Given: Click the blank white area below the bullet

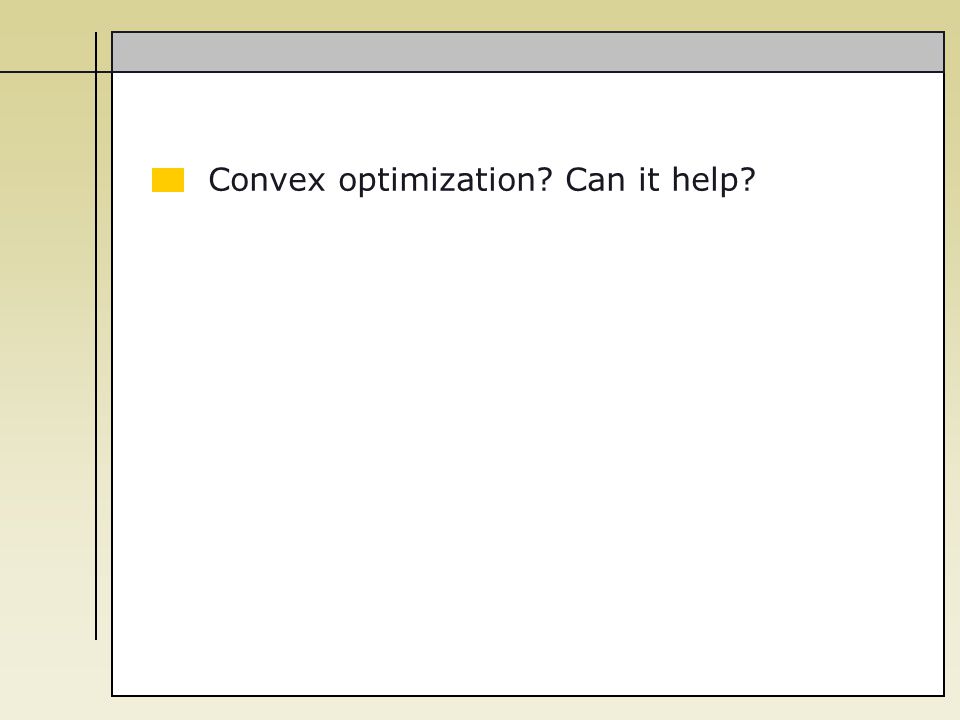Looking at the screenshot, I should click(528, 441).
